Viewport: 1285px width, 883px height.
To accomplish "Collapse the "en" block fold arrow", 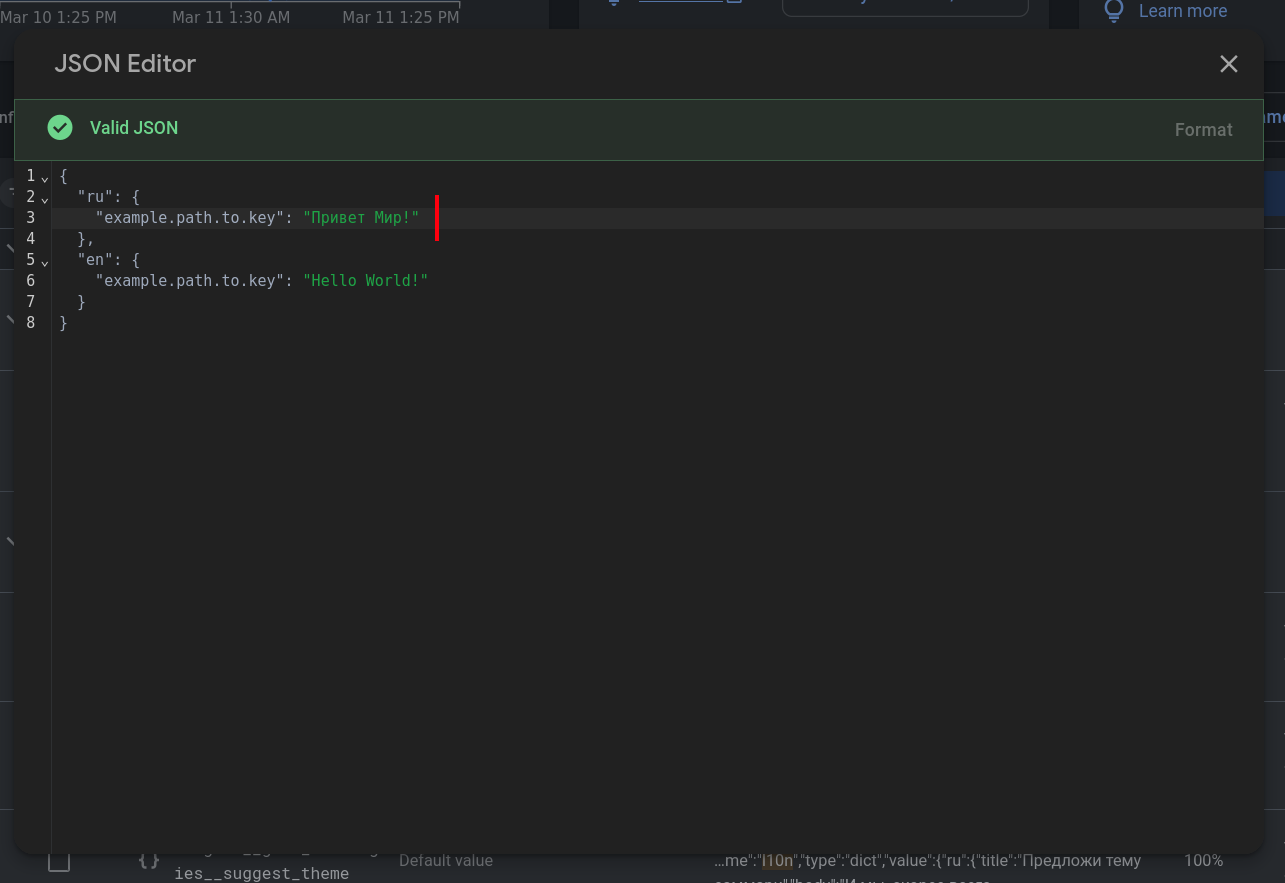I will pyautogui.click(x=45, y=261).
